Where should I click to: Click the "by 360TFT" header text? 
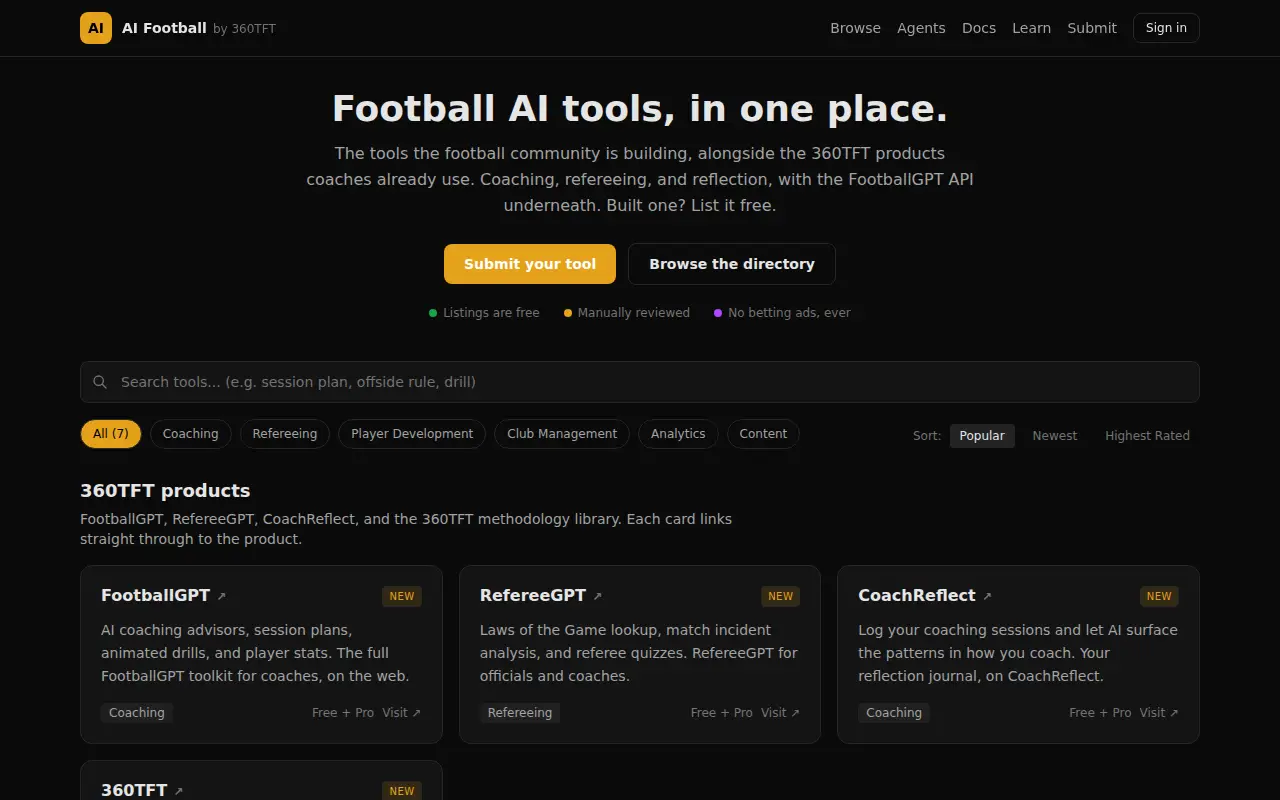click(x=244, y=29)
